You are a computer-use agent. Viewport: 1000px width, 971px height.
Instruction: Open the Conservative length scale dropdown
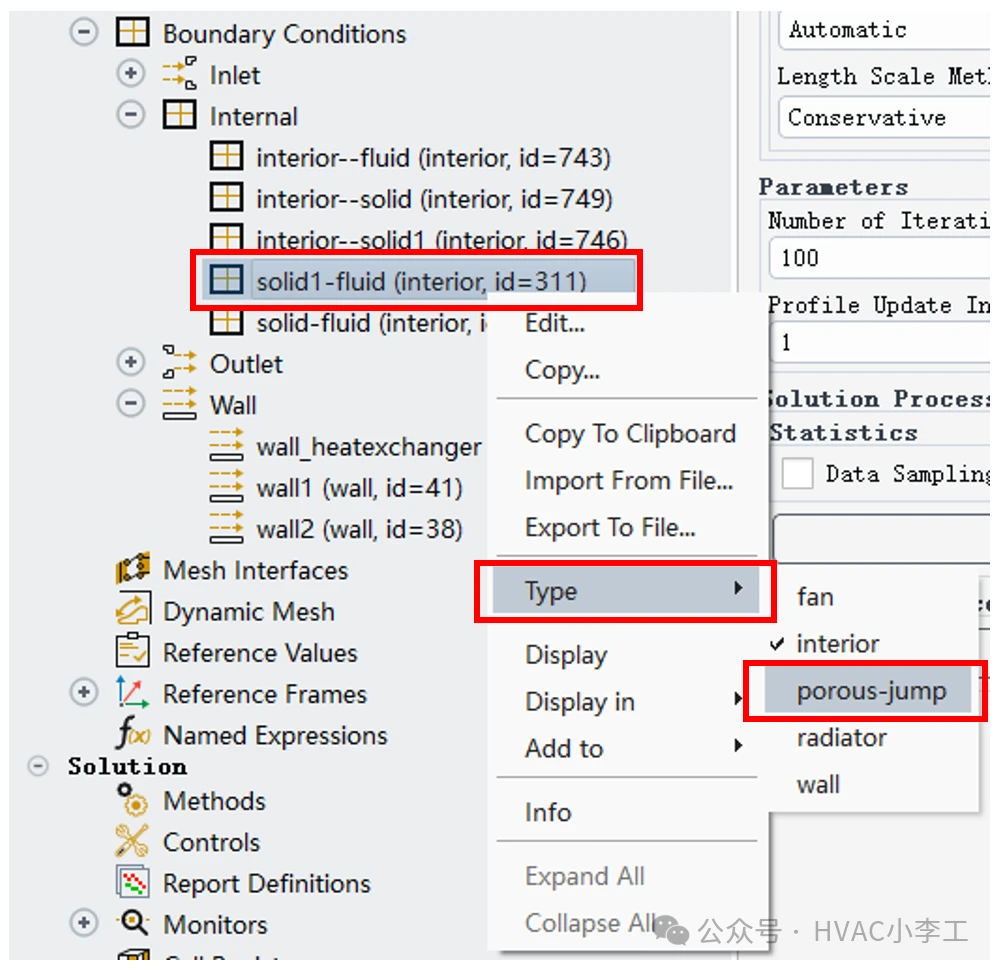880,118
